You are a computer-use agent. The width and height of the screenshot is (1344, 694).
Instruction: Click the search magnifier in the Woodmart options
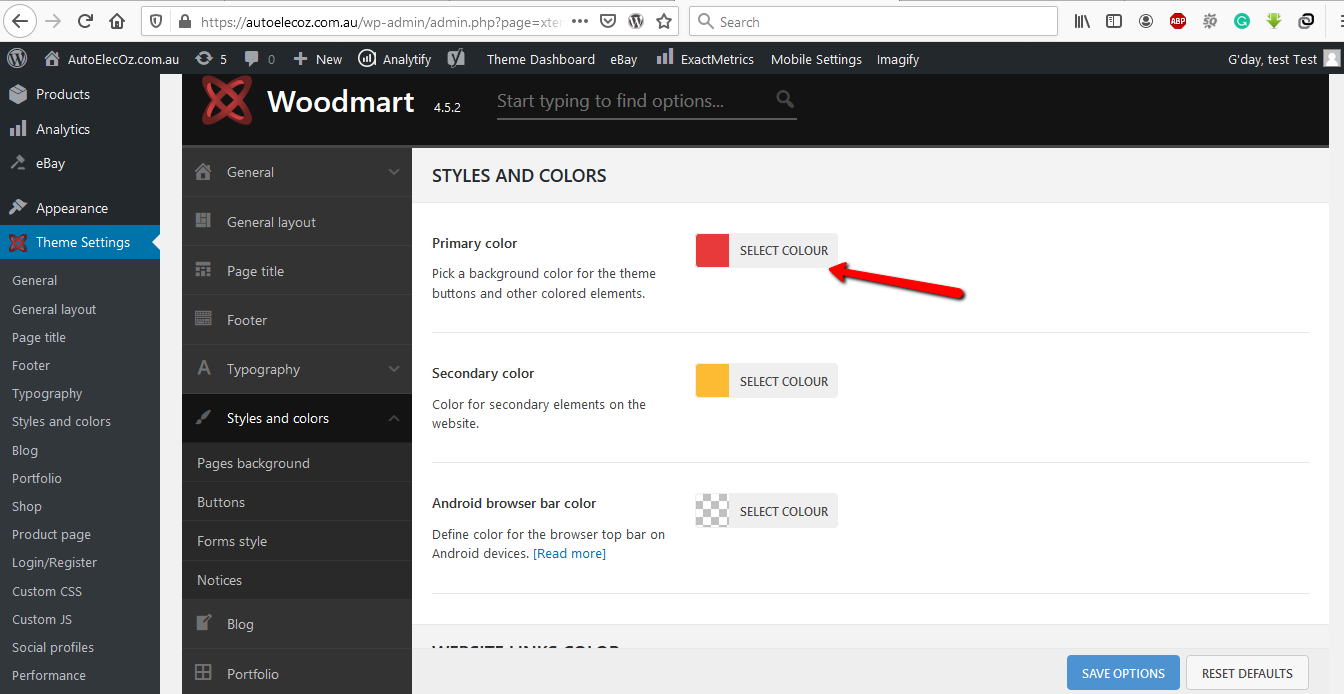pos(785,99)
